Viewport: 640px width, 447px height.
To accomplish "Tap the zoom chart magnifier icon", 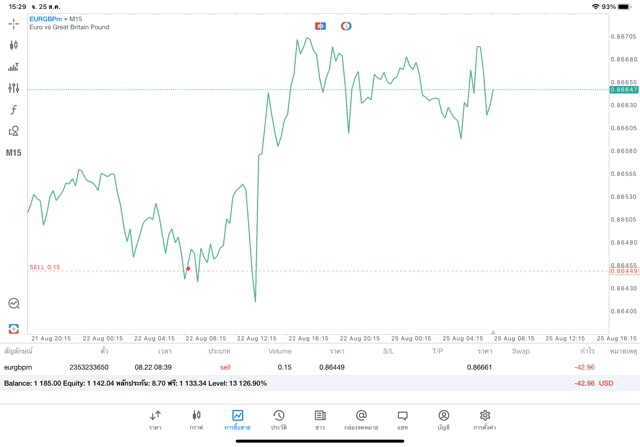I will 14,303.
